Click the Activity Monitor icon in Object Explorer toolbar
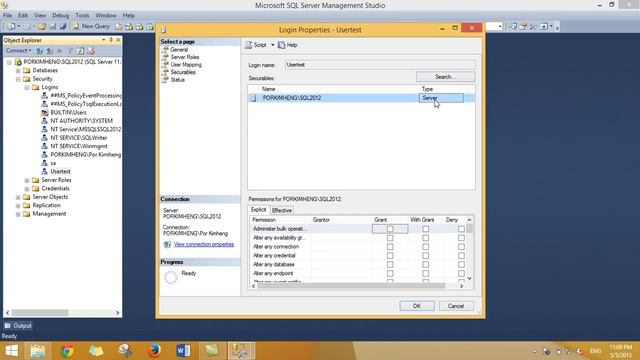 [91, 51]
